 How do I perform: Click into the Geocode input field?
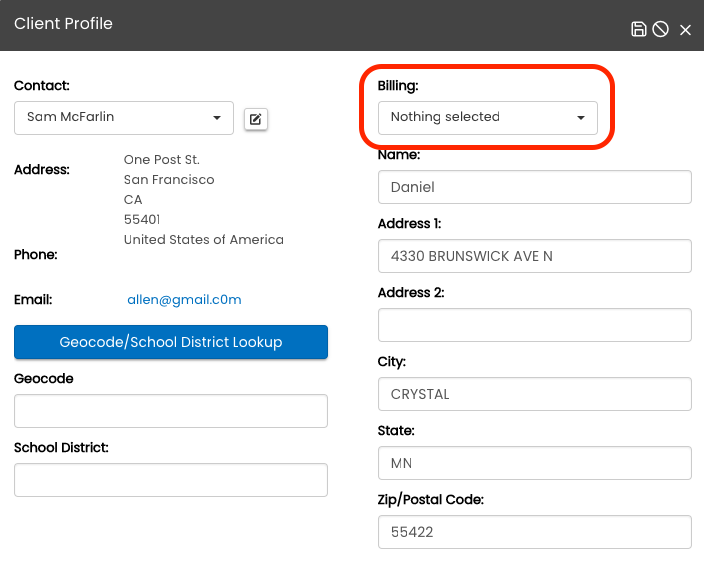point(171,411)
